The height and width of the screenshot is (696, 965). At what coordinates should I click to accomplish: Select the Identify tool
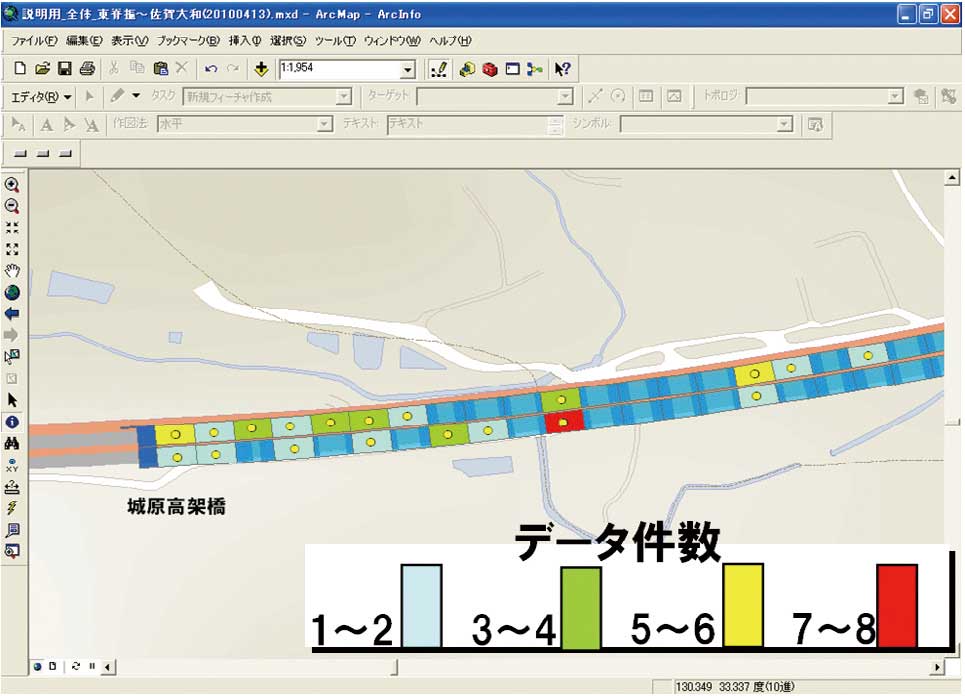(x=12, y=422)
